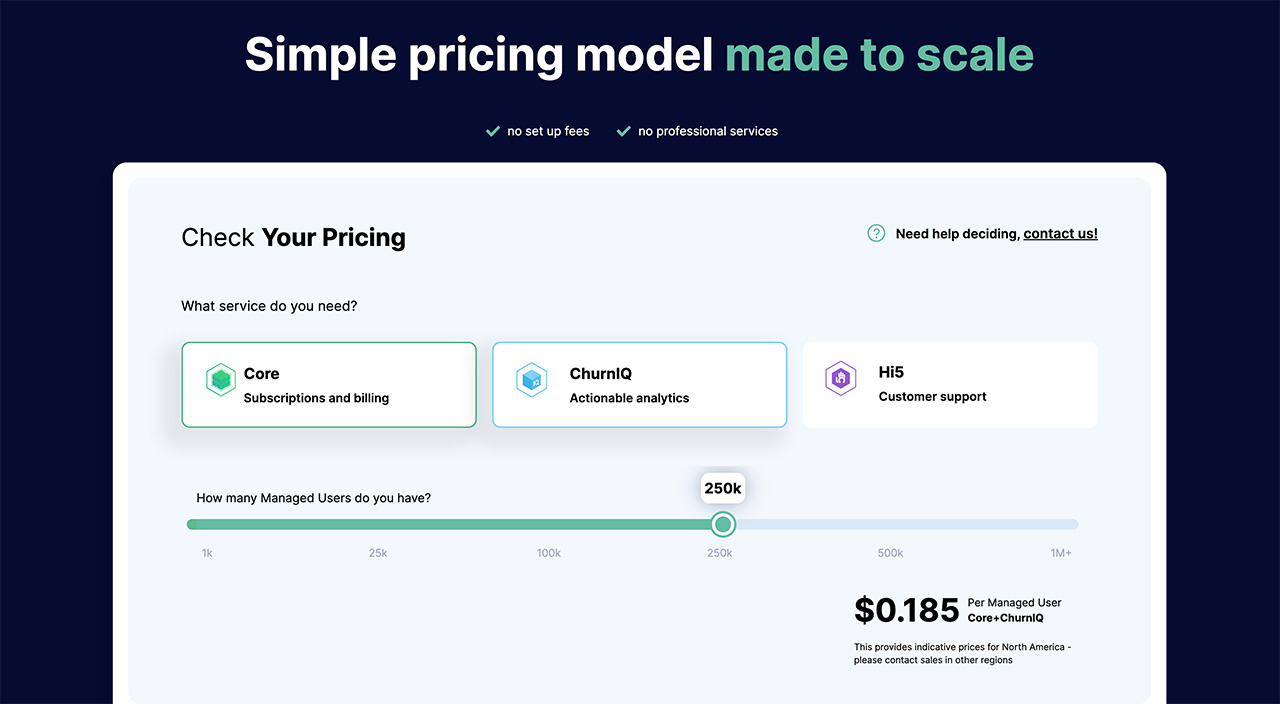
Task: Click the checkmark beside no professional services
Action: click(624, 131)
